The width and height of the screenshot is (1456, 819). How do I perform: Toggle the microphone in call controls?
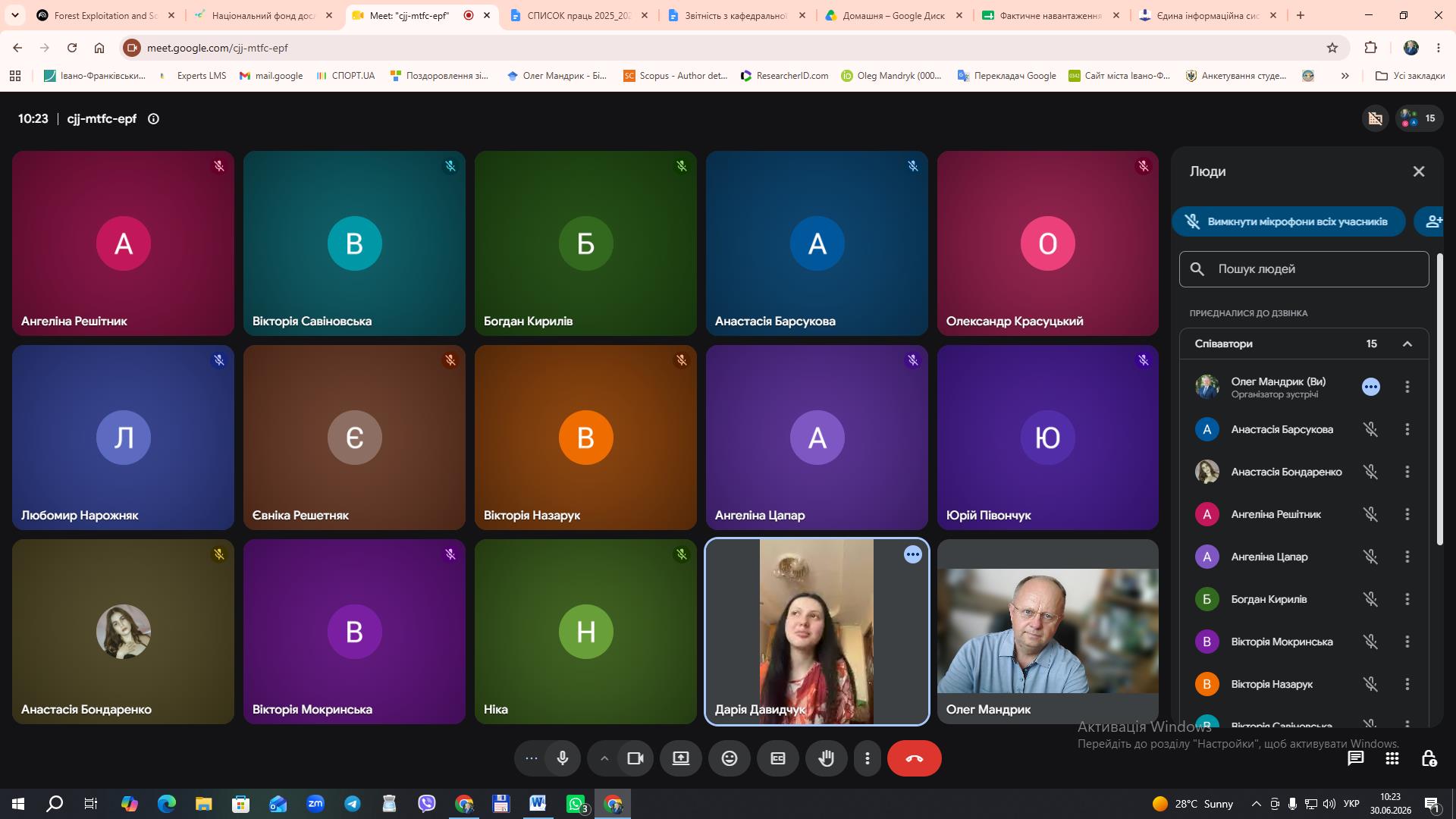click(x=563, y=758)
